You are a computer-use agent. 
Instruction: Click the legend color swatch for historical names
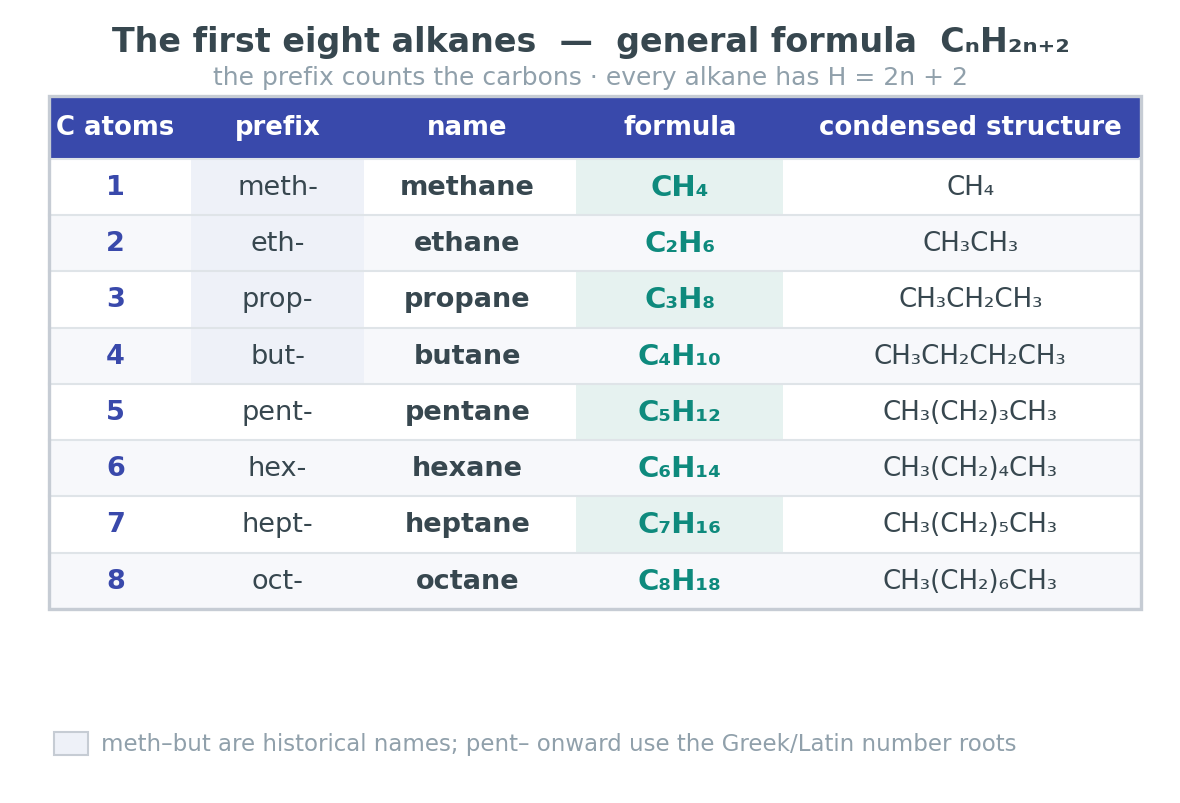[x=71, y=743]
